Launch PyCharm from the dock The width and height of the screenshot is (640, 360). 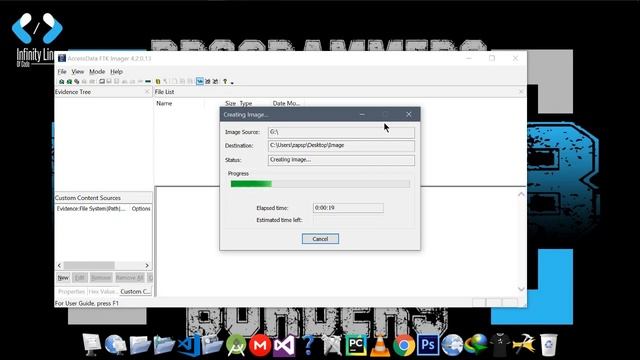[x=356, y=345]
